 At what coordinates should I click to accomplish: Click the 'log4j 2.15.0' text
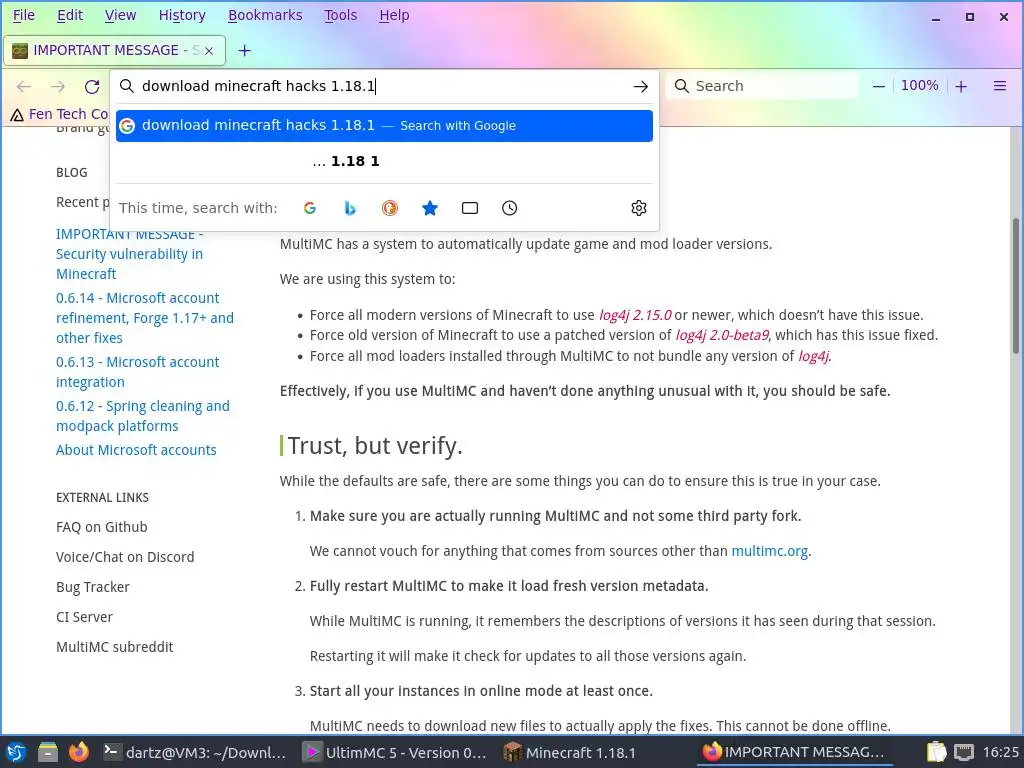pos(635,315)
